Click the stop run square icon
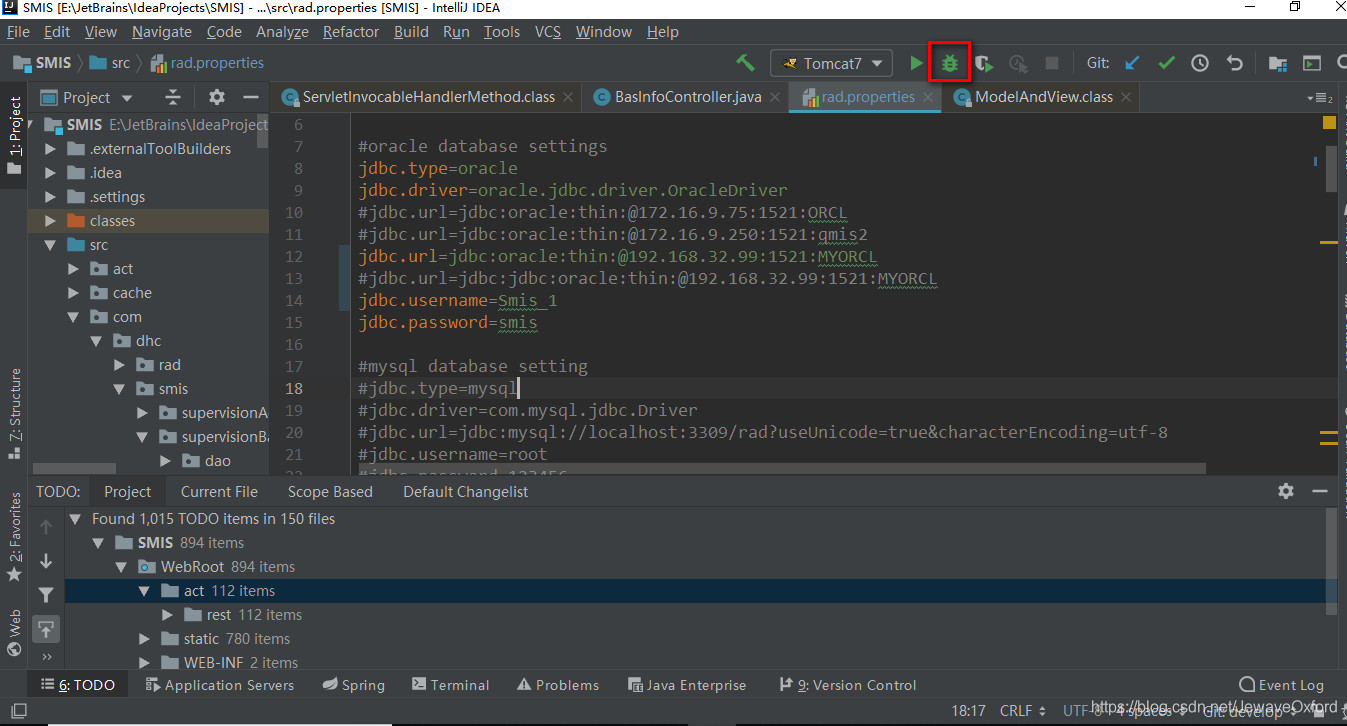The width and height of the screenshot is (1347, 726). tap(1052, 63)
